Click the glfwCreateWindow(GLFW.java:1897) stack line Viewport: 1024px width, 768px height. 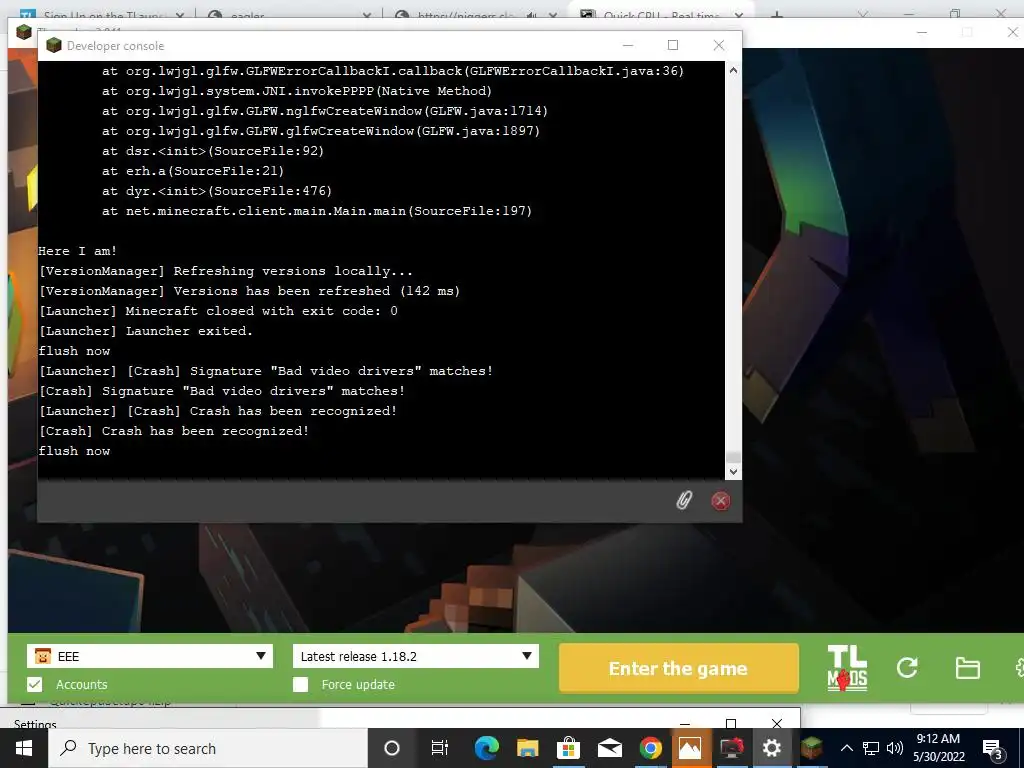click(x=321, y=131)
